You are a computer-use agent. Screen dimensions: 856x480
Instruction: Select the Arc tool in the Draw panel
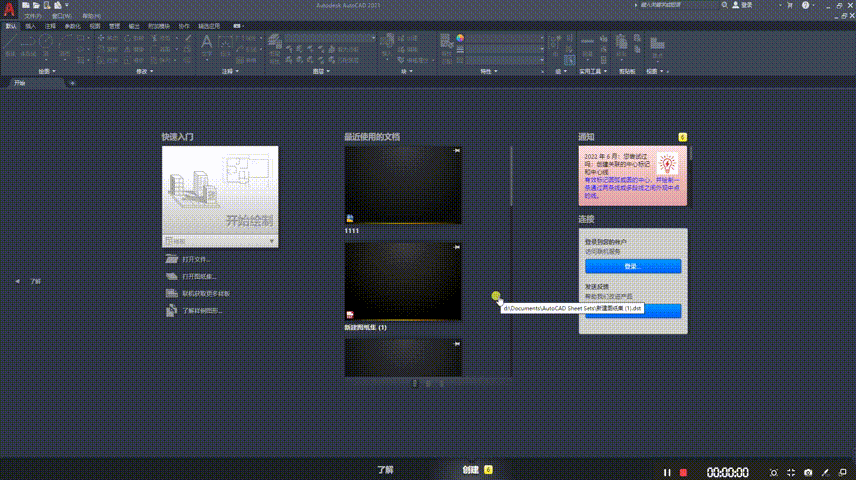coord(64,44)
